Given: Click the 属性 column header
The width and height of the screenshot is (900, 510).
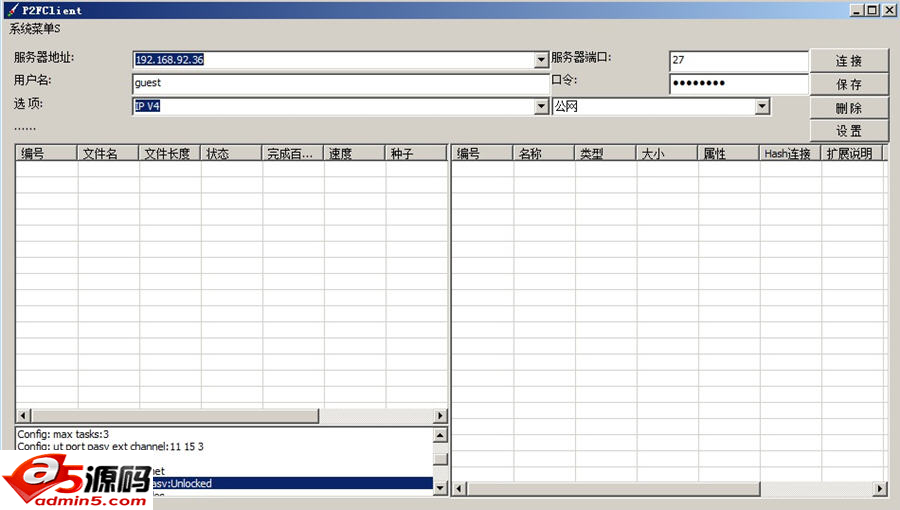Looking at the screenshot, I should (729, 153).
